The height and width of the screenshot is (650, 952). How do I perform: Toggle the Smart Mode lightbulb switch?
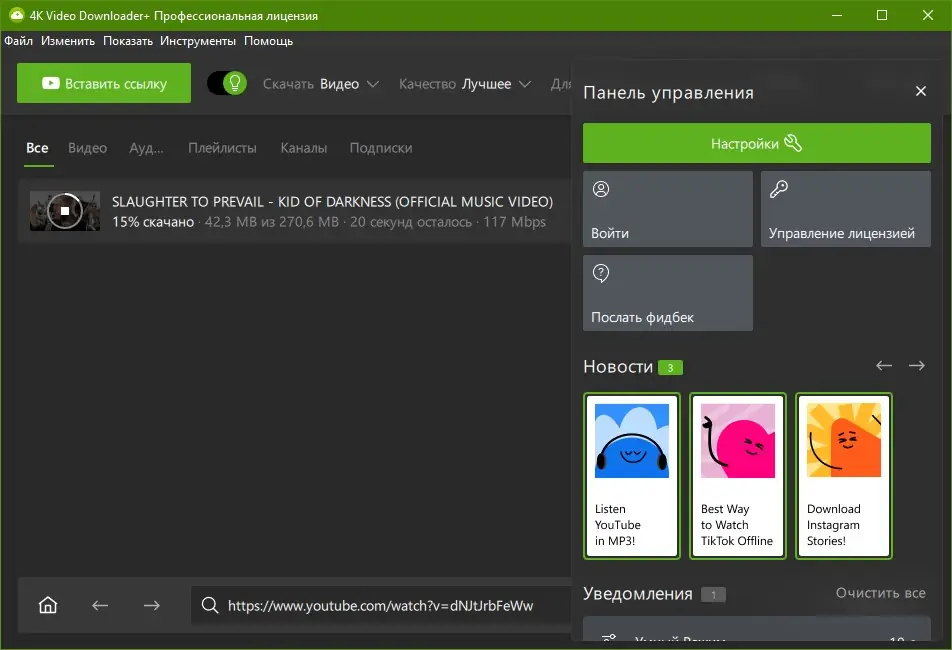(x=227, y=83)
